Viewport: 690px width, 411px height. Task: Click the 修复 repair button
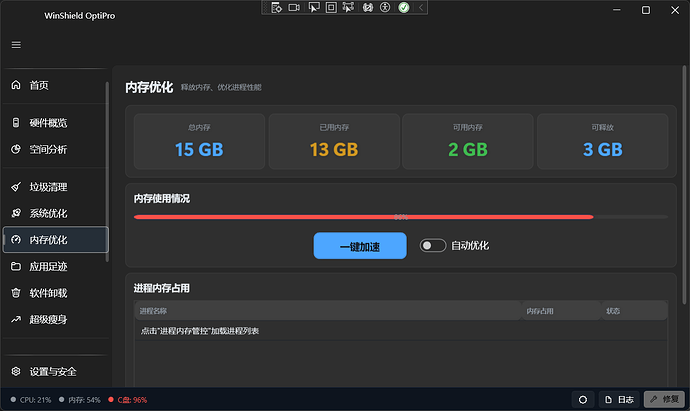(664, 400)
